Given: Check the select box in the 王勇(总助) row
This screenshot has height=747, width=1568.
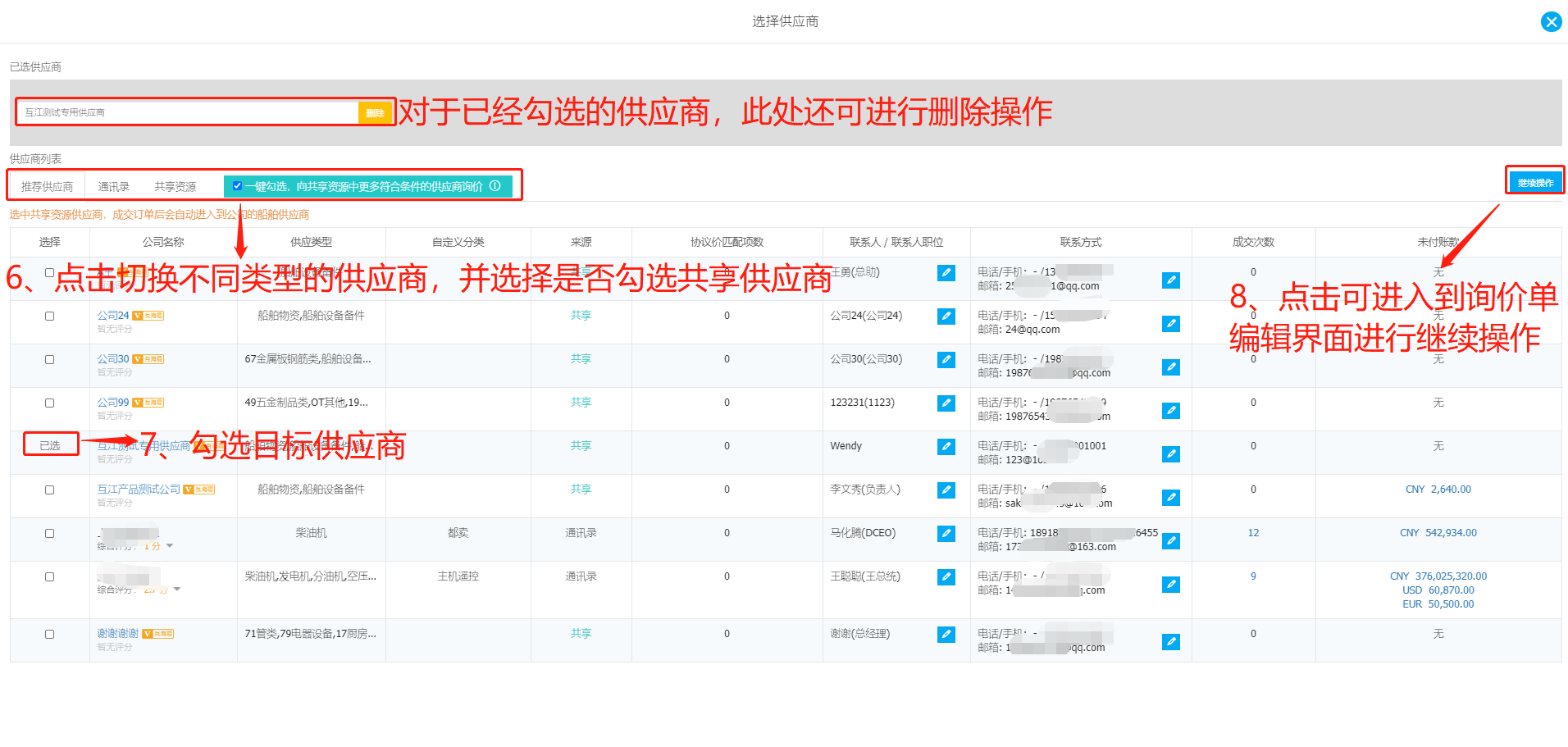Looking at the screenshot, I should 49,272.
